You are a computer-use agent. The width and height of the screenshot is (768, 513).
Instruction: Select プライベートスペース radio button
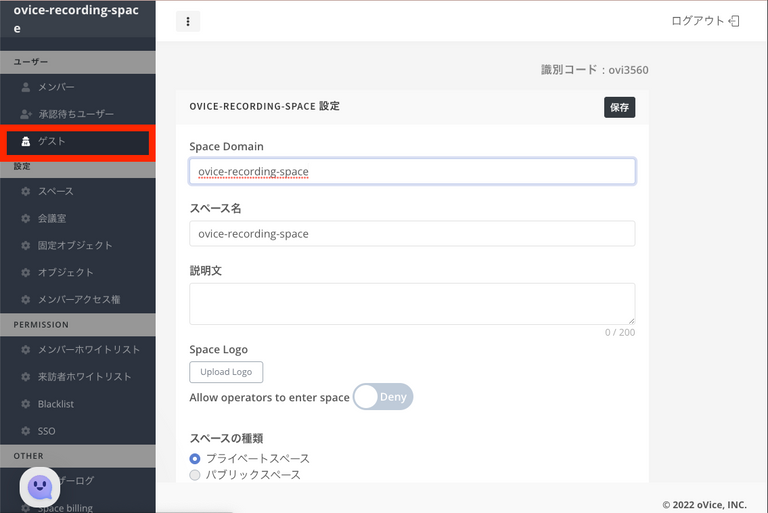pos(195,459)
